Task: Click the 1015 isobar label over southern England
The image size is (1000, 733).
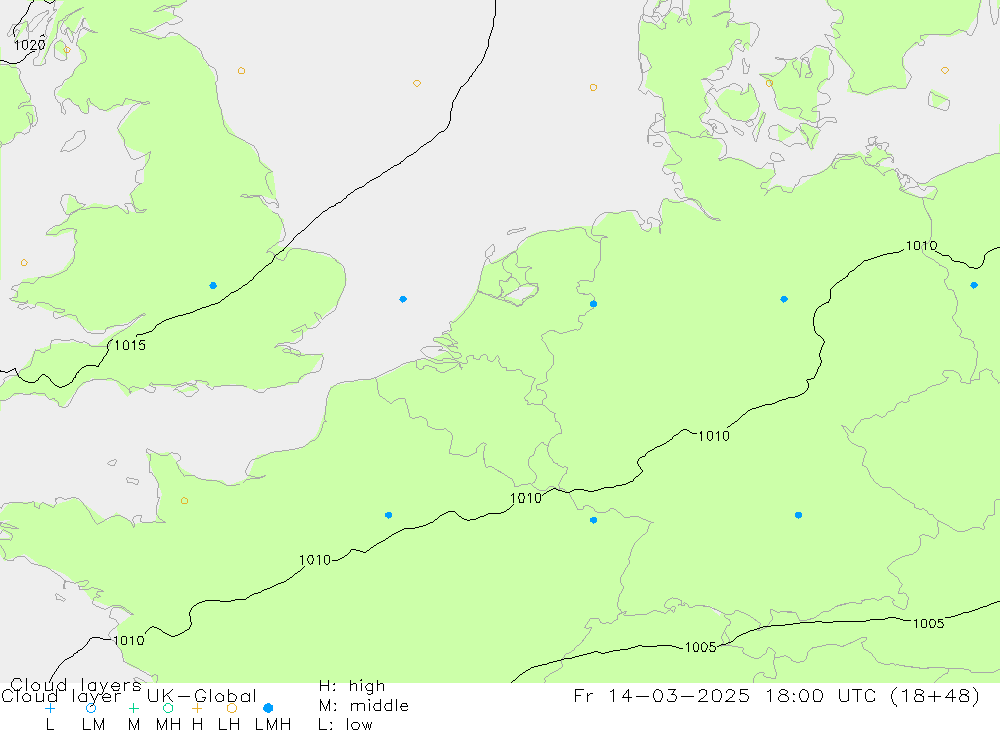Action: 130,346
